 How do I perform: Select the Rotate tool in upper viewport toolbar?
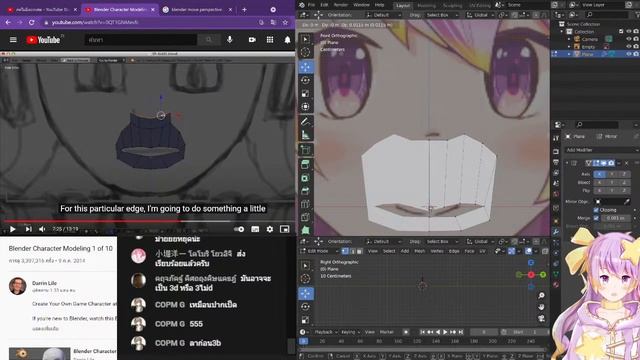[305, 80]
